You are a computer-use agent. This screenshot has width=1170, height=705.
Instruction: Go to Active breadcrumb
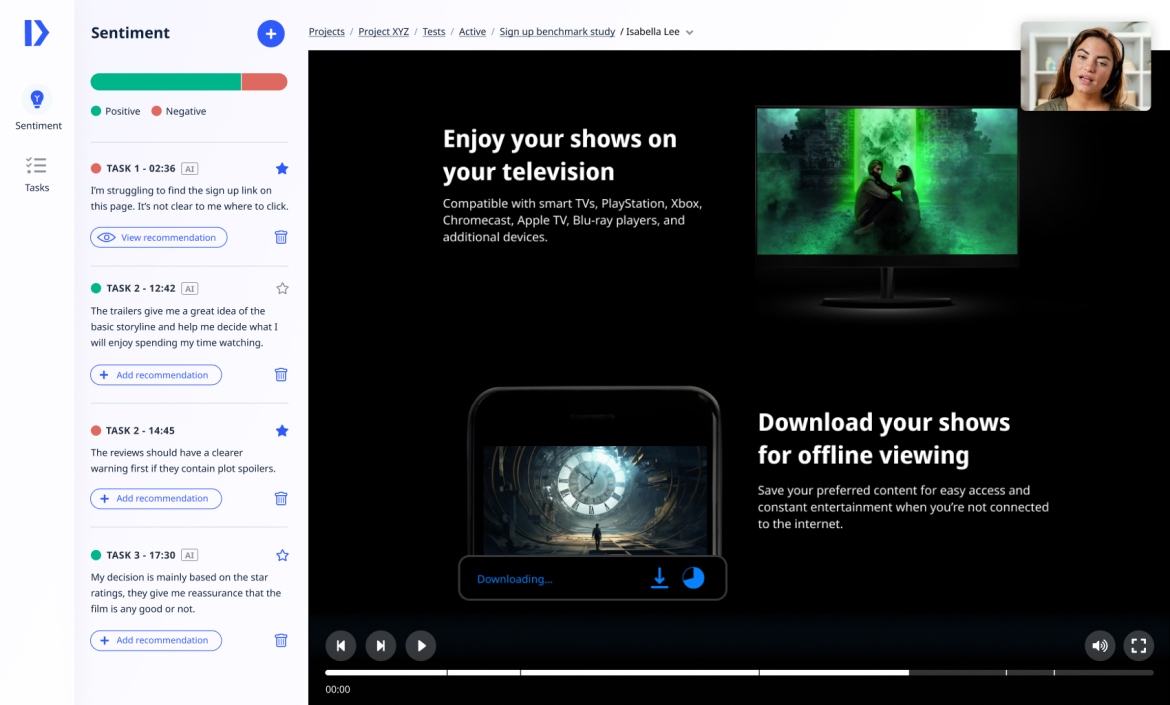point(472,31)
